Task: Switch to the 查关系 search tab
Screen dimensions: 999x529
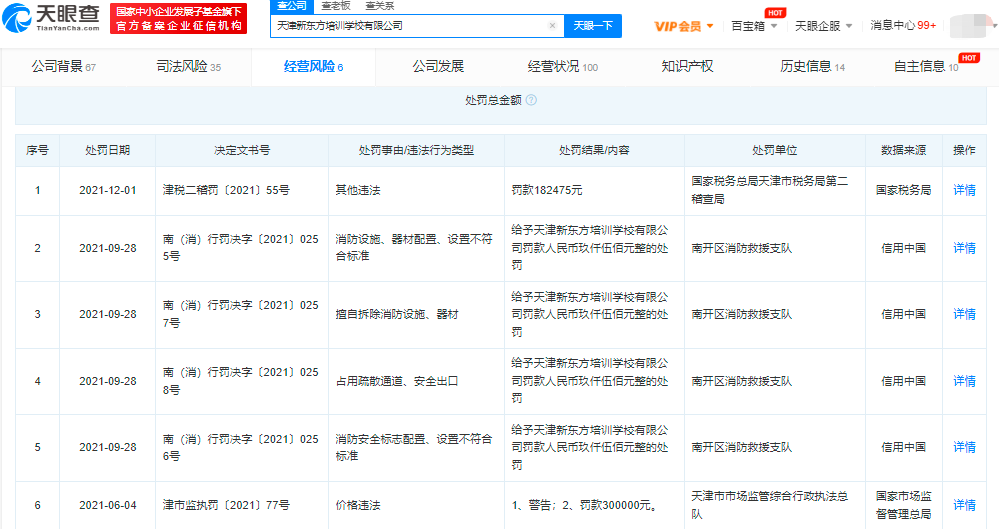Action: point(380,6)
